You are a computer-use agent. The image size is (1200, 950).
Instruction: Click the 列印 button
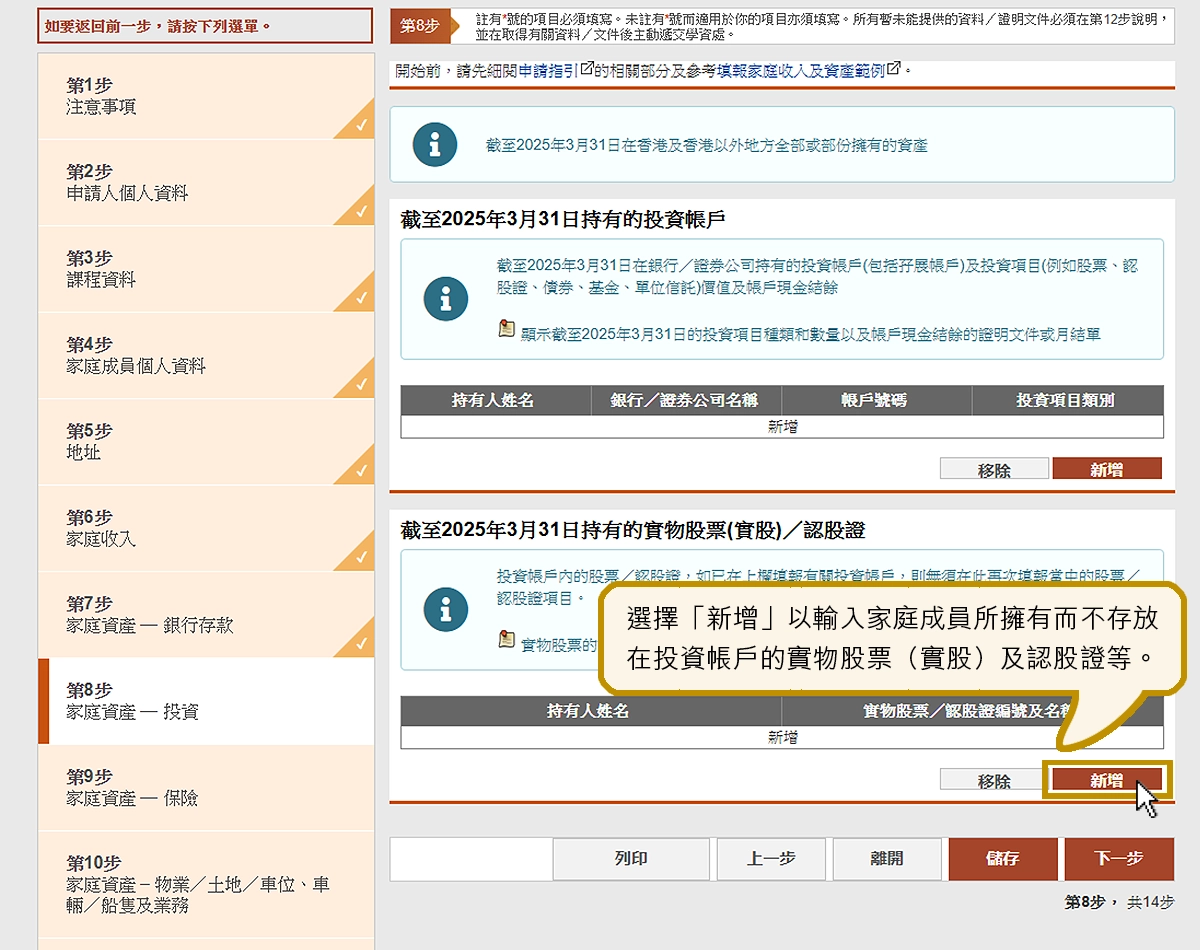coord(631,859)
